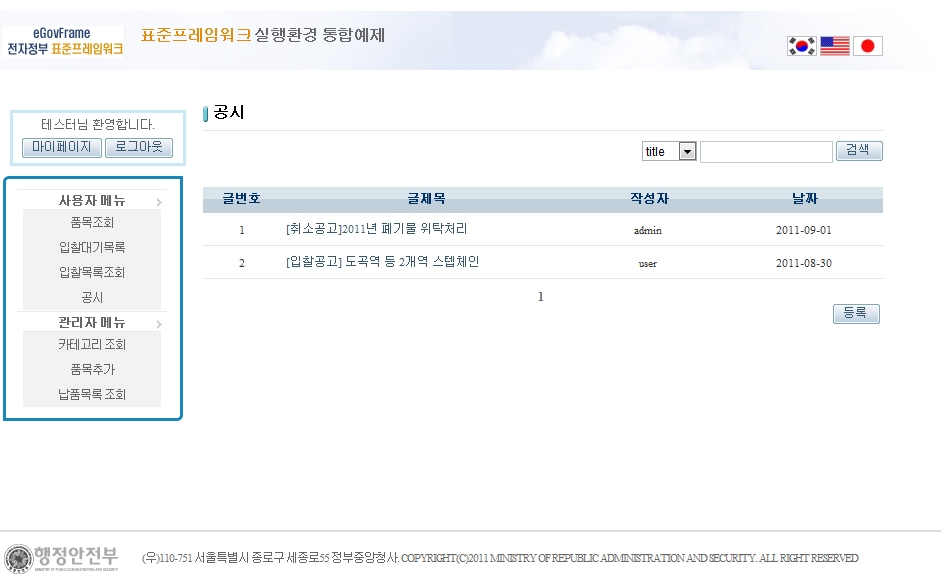941x574 pixels.
Task: Open the title search-type dropdown
Action: 669,151
